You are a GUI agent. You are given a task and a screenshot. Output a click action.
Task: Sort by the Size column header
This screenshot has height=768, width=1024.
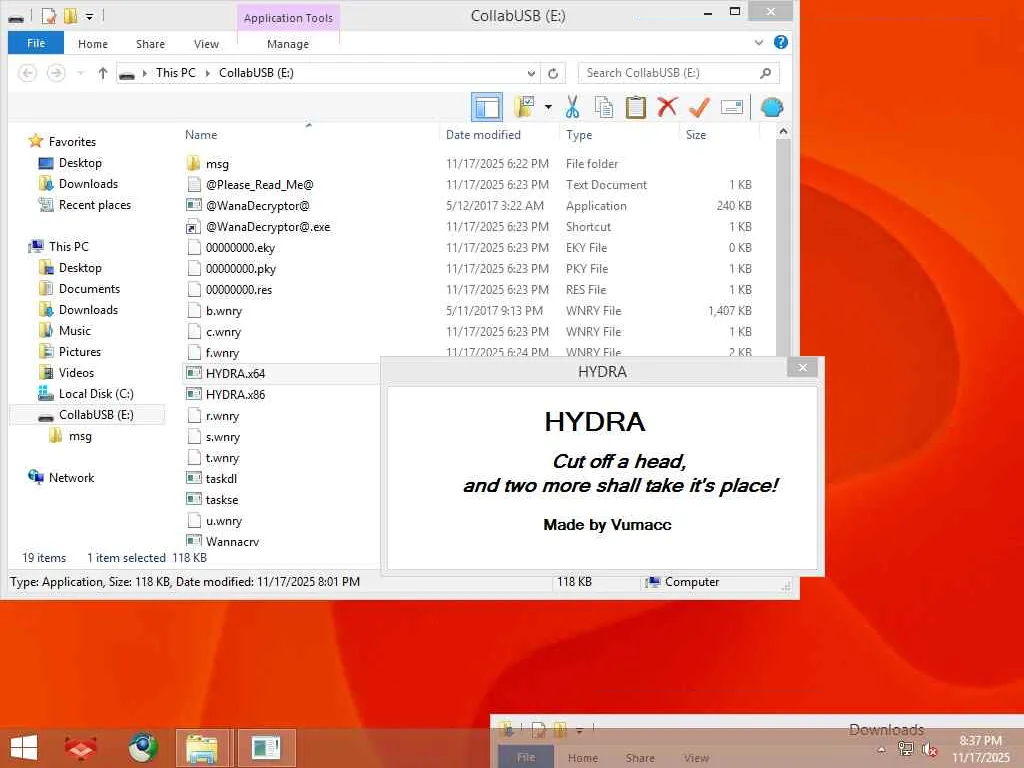coord(696,135)
